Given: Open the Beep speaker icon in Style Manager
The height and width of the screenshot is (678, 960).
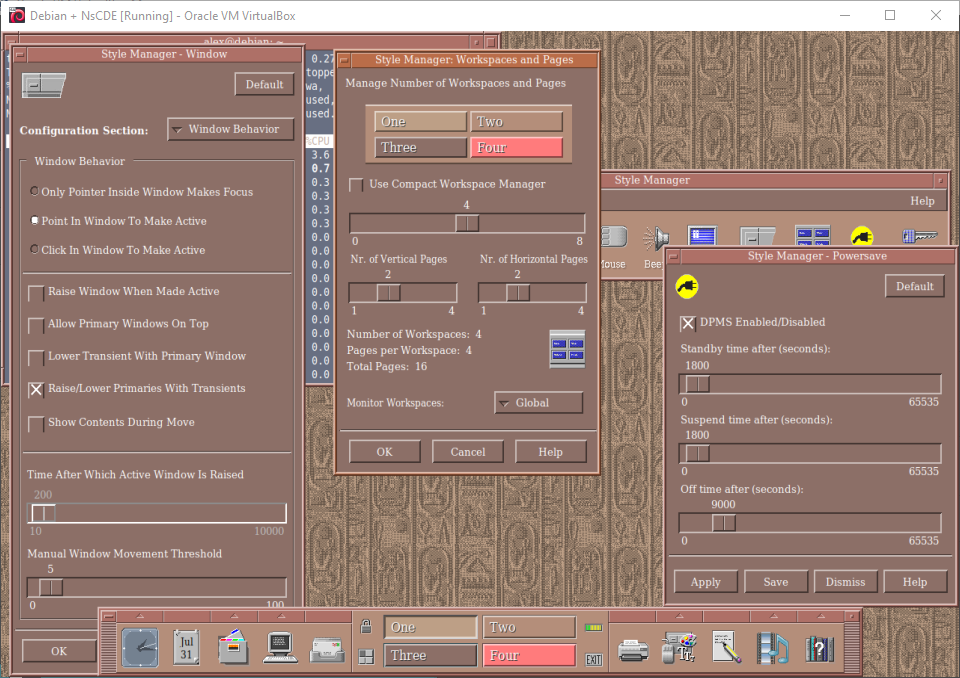Looking at the screenshot, I should pos(655,238).
